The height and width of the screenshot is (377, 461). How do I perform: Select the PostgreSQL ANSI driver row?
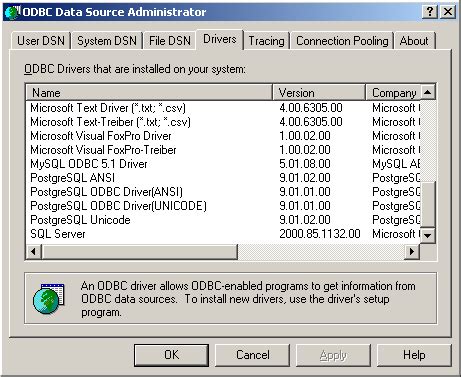pos(223,178)
